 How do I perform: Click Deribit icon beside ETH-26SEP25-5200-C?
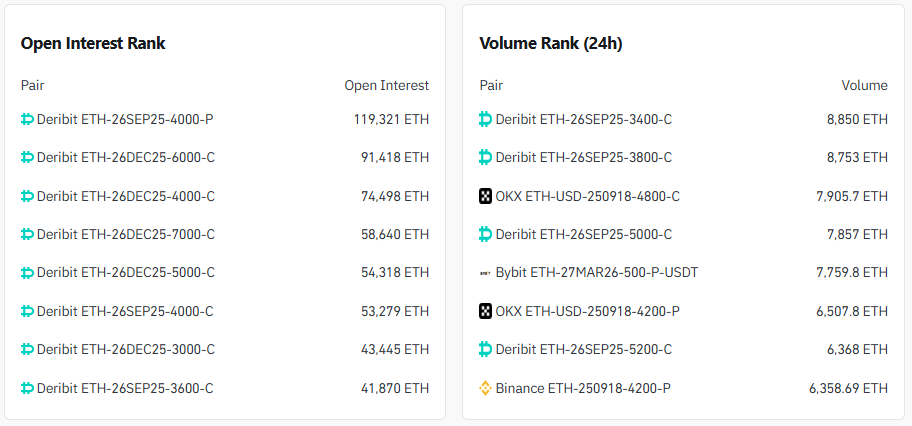click(485, 349)
